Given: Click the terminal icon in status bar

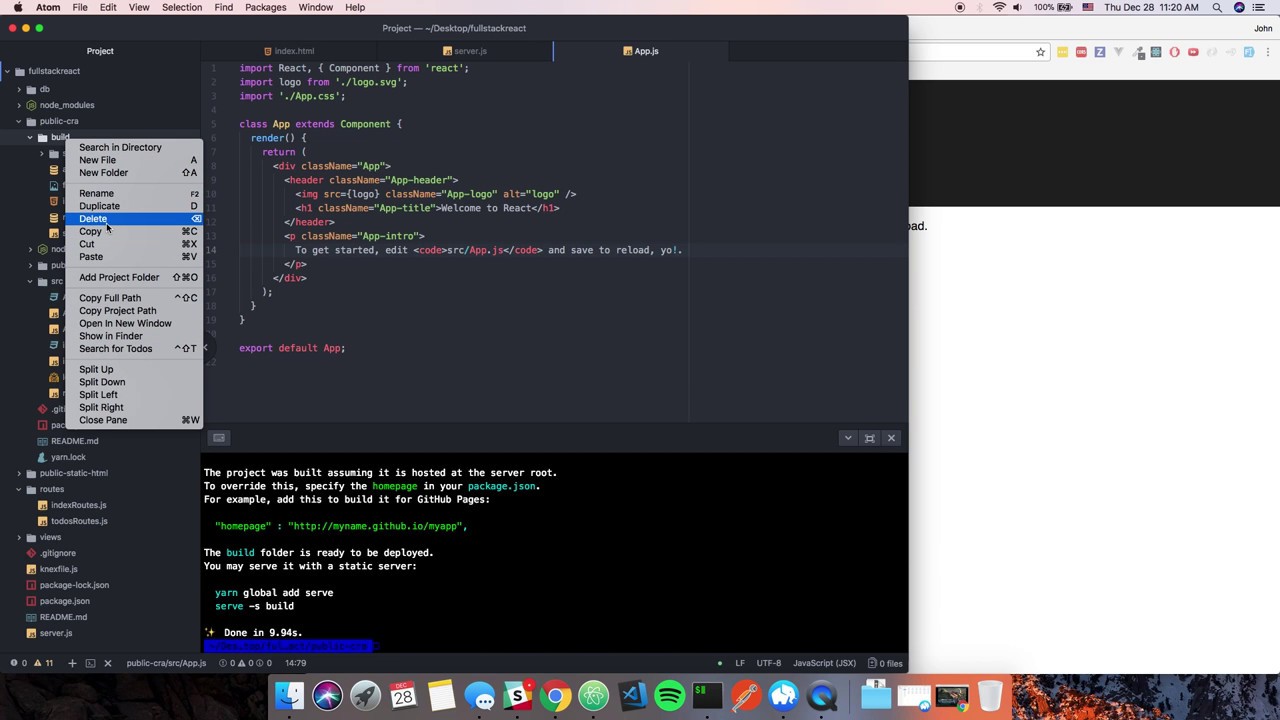Looking at the screenshot, I should click(90, 663).
